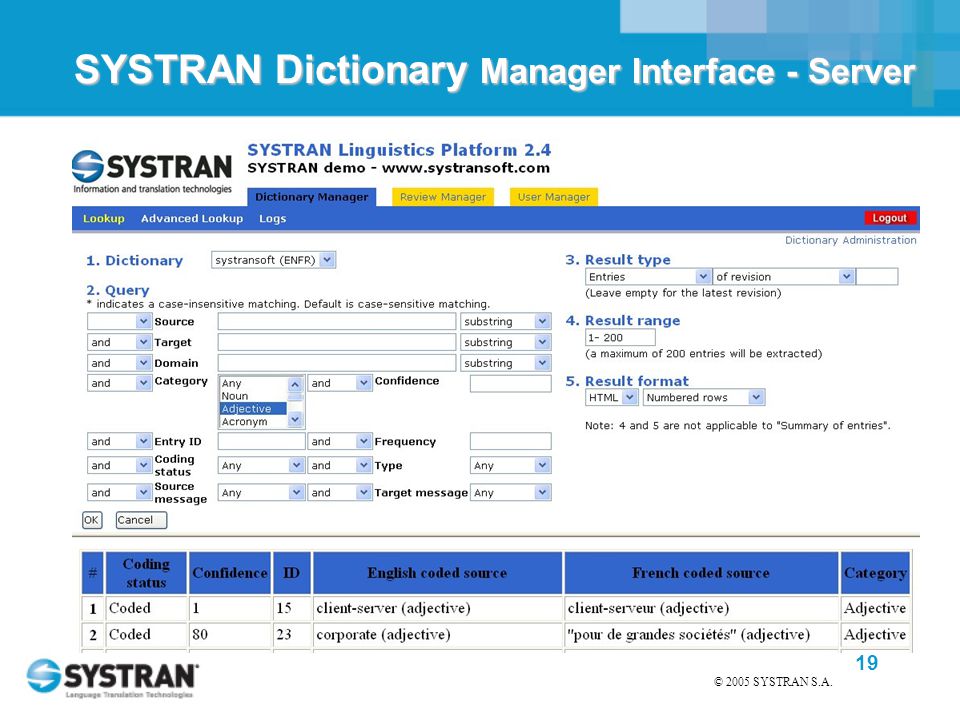Open the Coding status Any dropdown
This screenshot has height=720, width=960.
pyautogui.click(x=261, y=465)
